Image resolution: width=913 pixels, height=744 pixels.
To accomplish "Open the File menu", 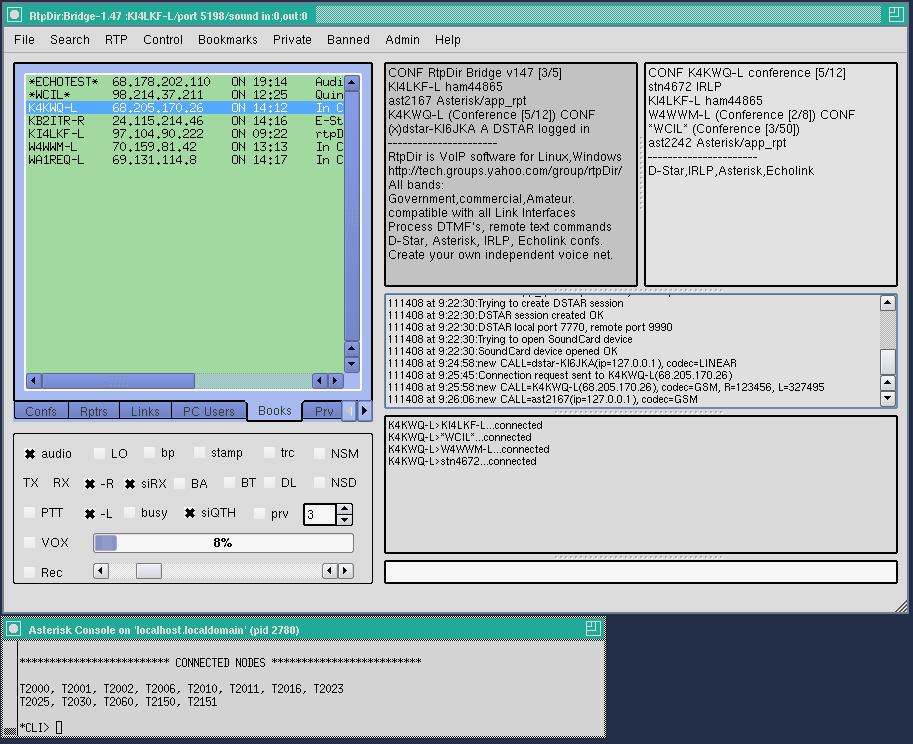I will pyautogui.click(x=24, y=40).
